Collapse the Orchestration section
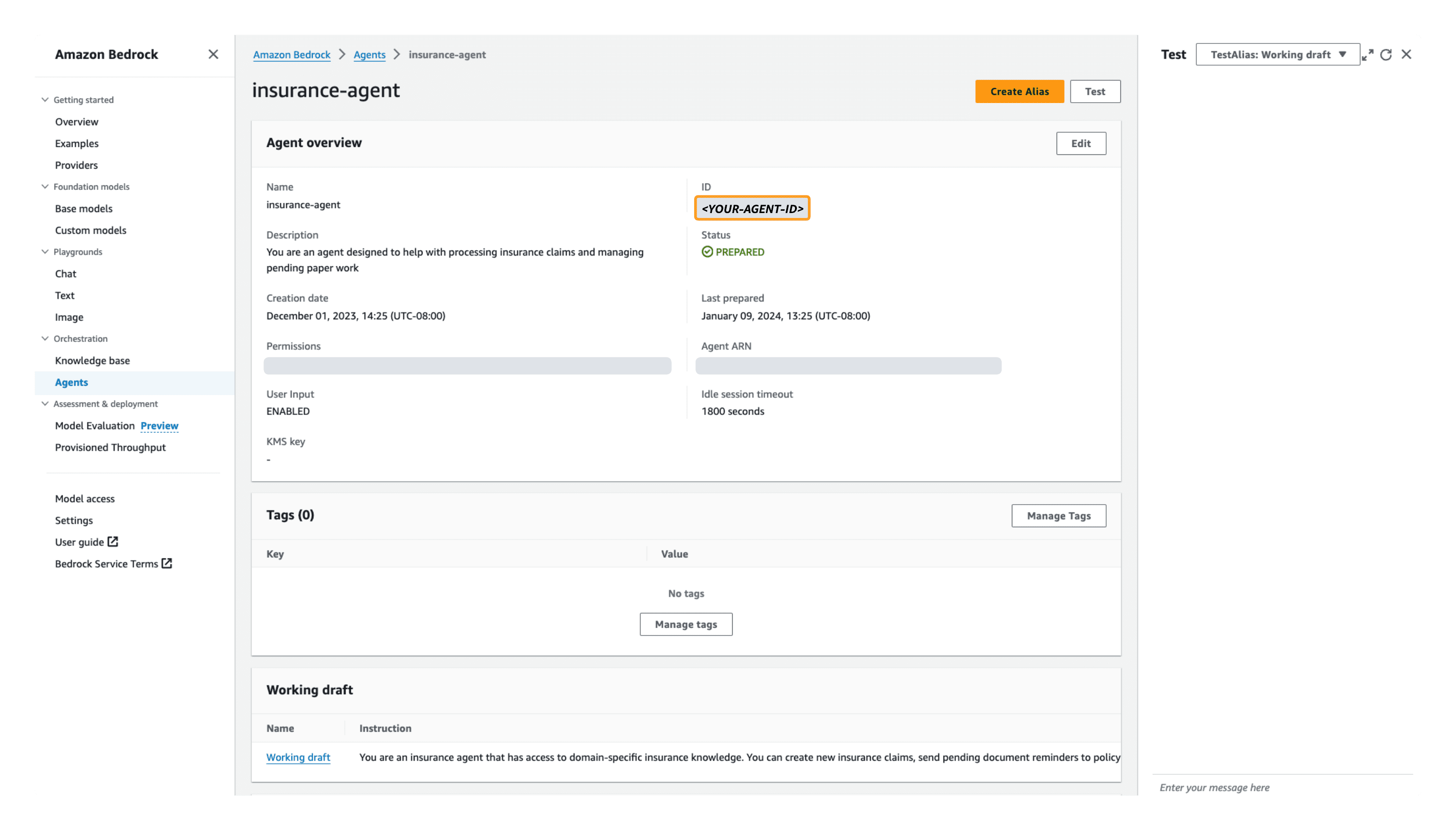Image resolution: width=1456 pixels, height=830 pixels. 45,339
